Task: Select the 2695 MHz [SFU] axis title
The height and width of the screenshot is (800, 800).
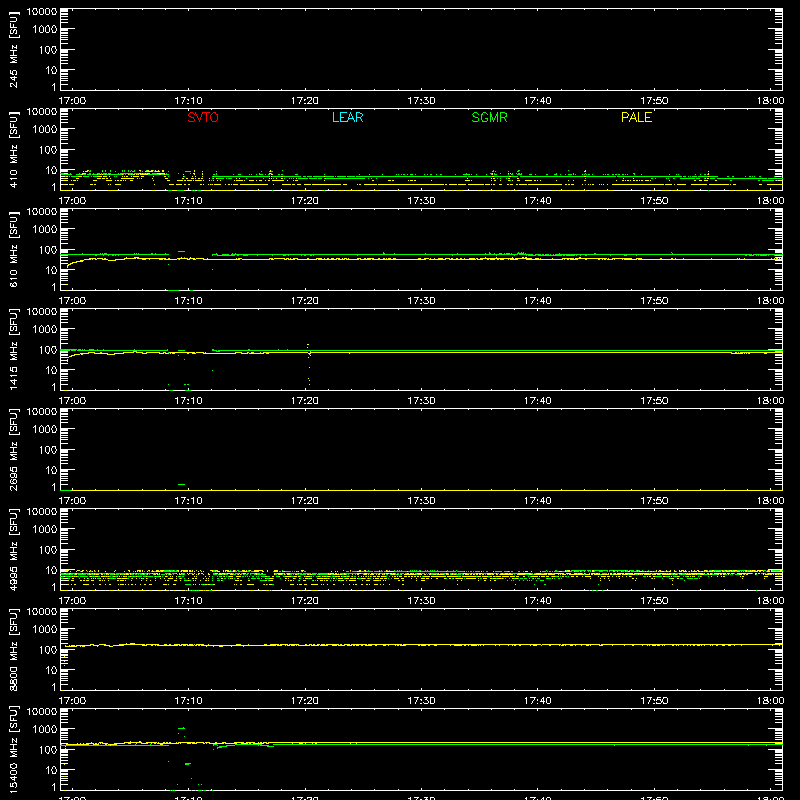Action: tap(13, 450)
